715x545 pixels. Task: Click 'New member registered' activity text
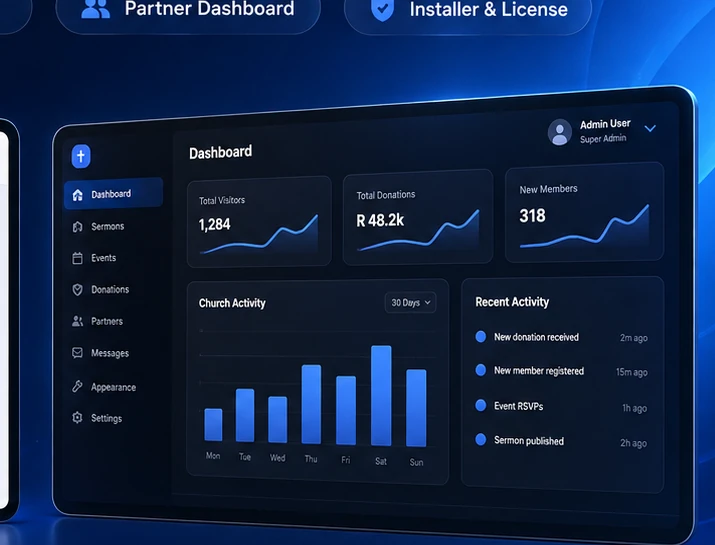539,371
